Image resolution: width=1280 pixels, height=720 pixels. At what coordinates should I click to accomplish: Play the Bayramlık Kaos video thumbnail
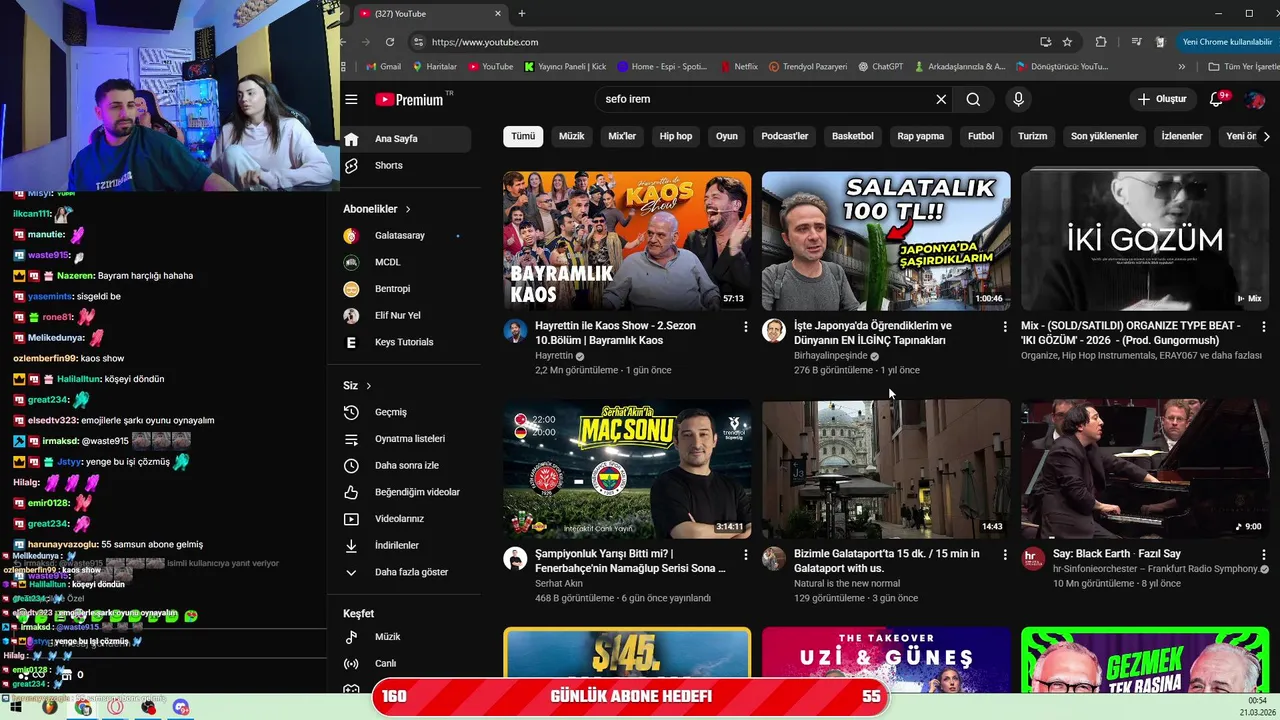[x=627, y=240]
